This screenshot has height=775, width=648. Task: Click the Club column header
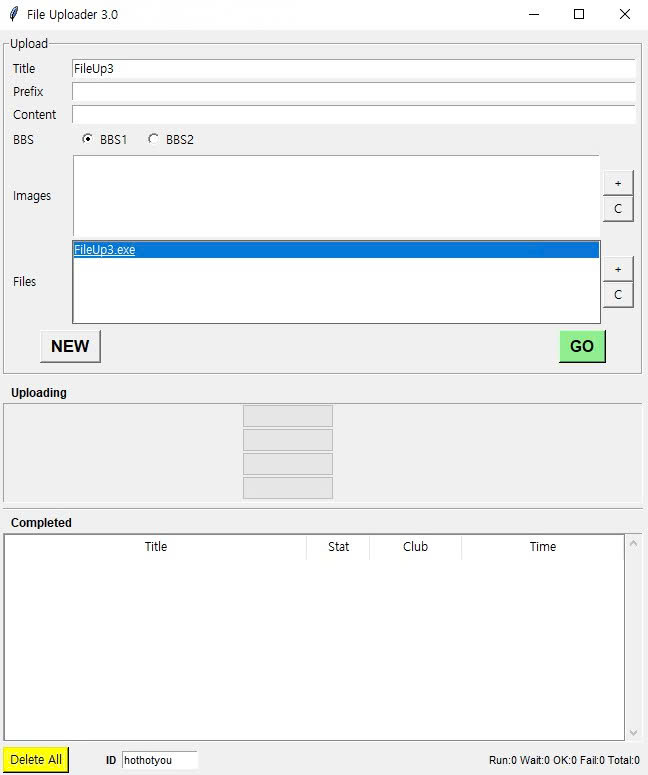415,547
